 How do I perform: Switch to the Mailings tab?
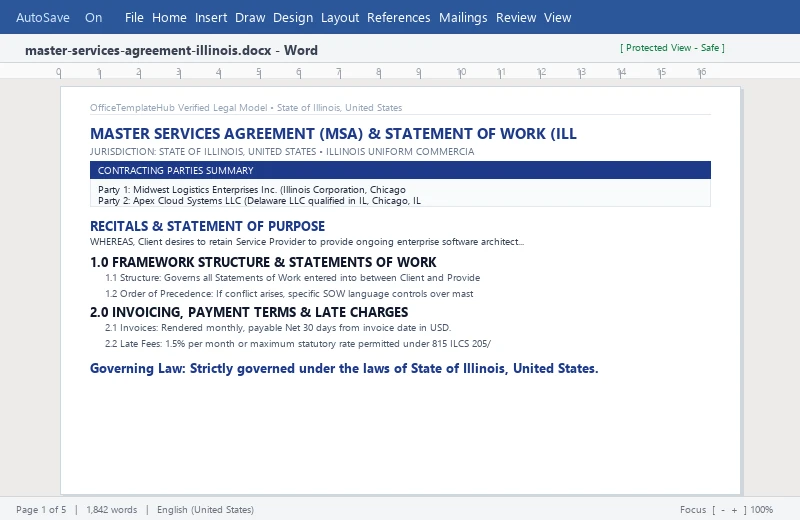click(x=463, y=17)
